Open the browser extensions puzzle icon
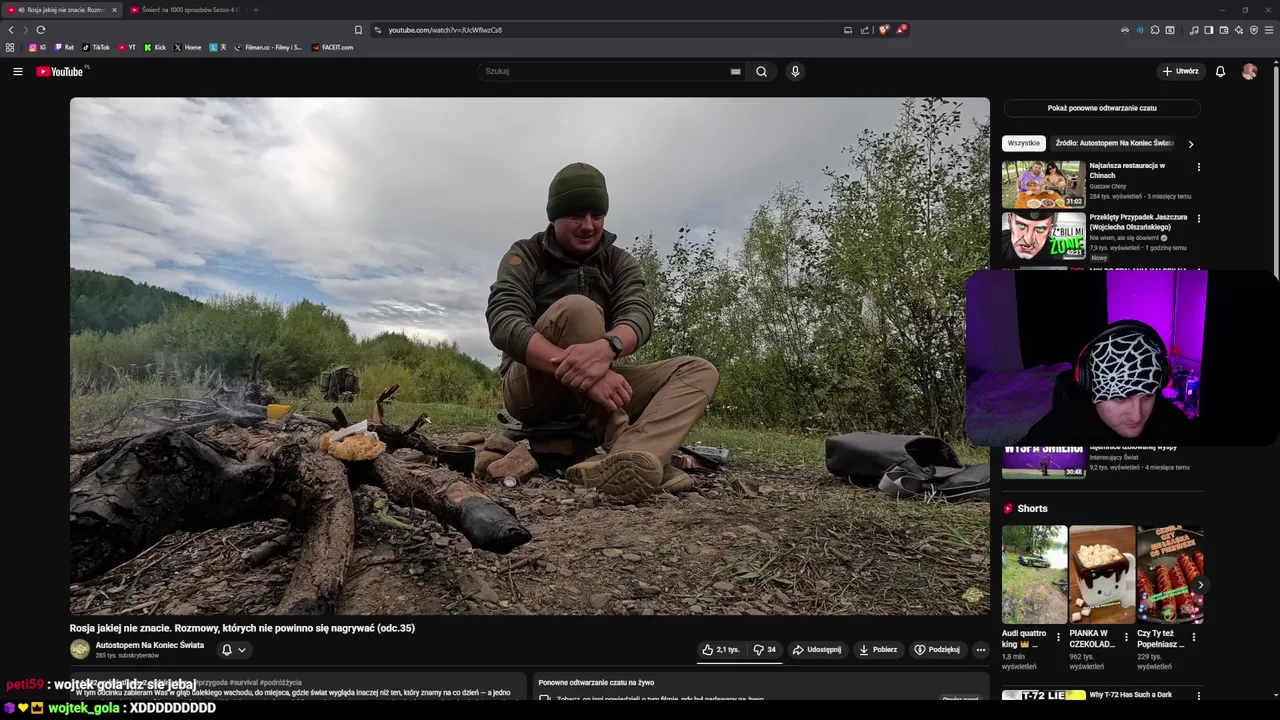This screenshot has width=1280, height=720. coord(1155,30)
